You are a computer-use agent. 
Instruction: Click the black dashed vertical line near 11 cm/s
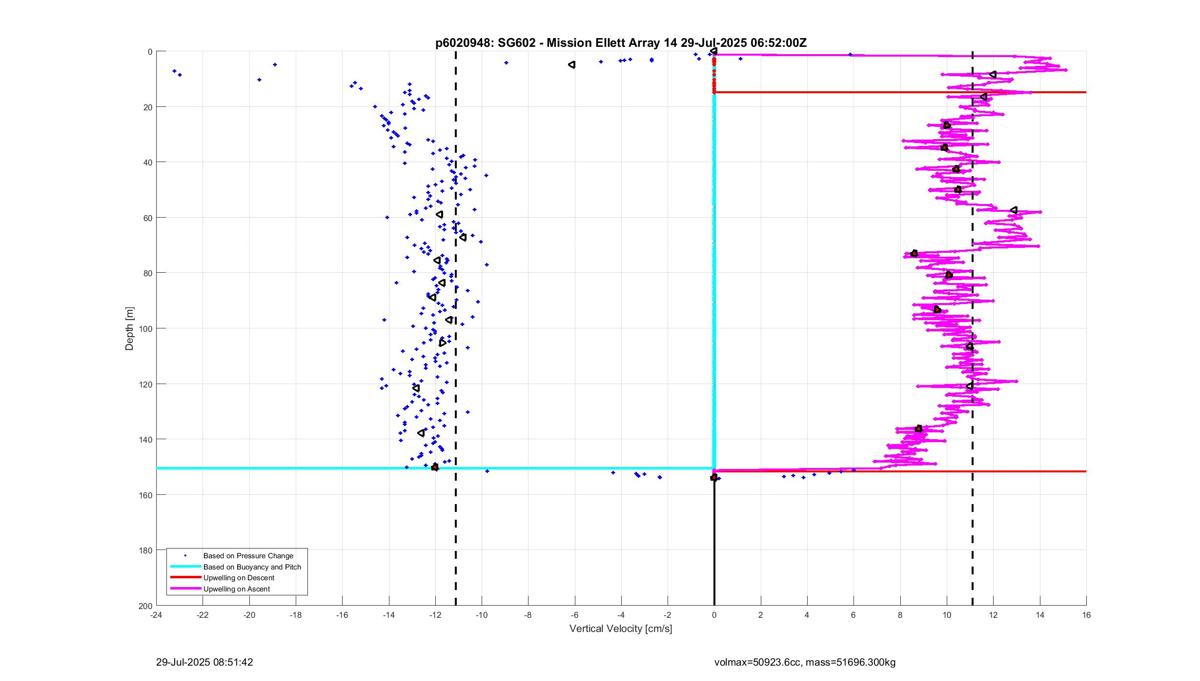(x=972, y=329)
